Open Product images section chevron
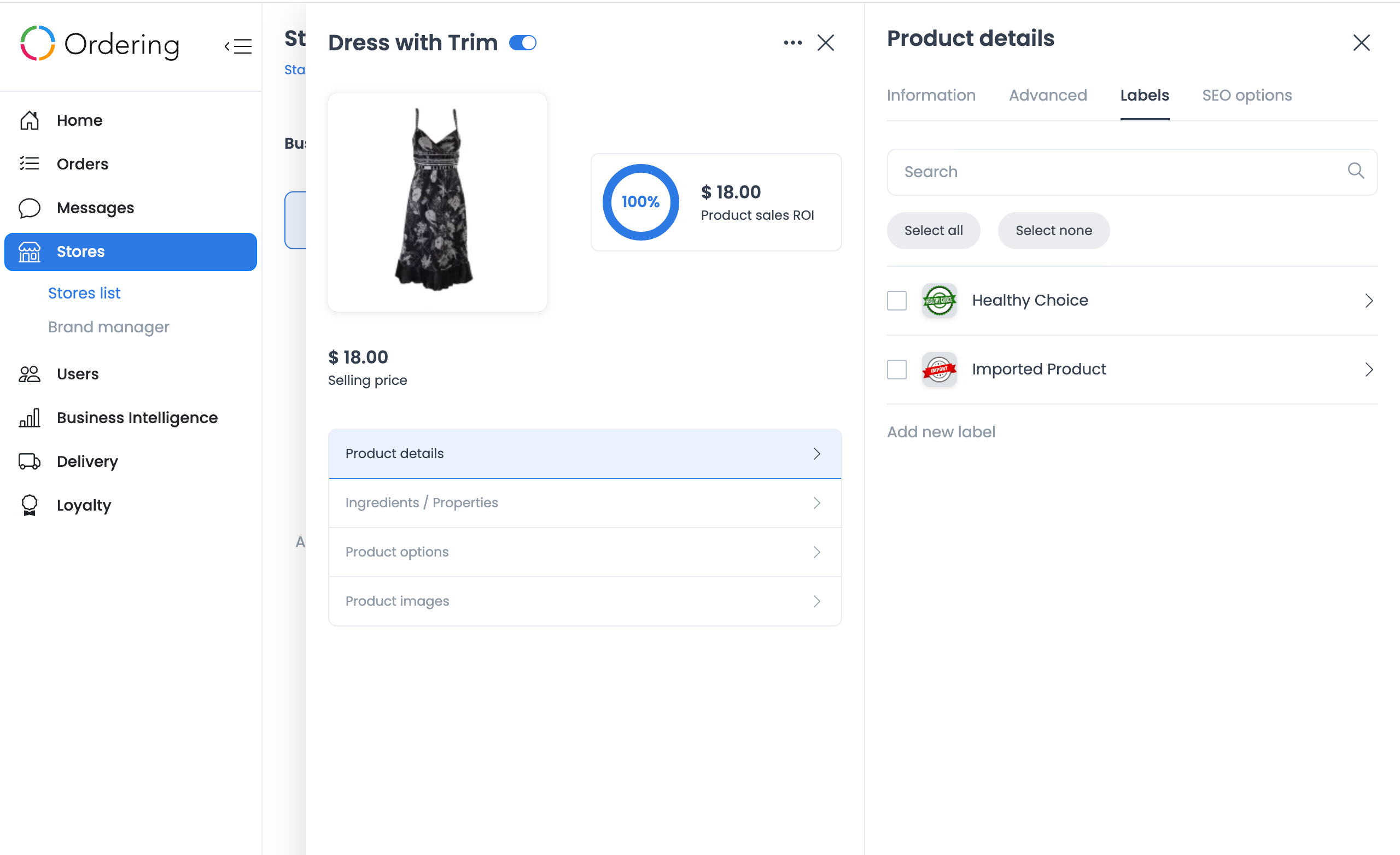 point(816,601)
